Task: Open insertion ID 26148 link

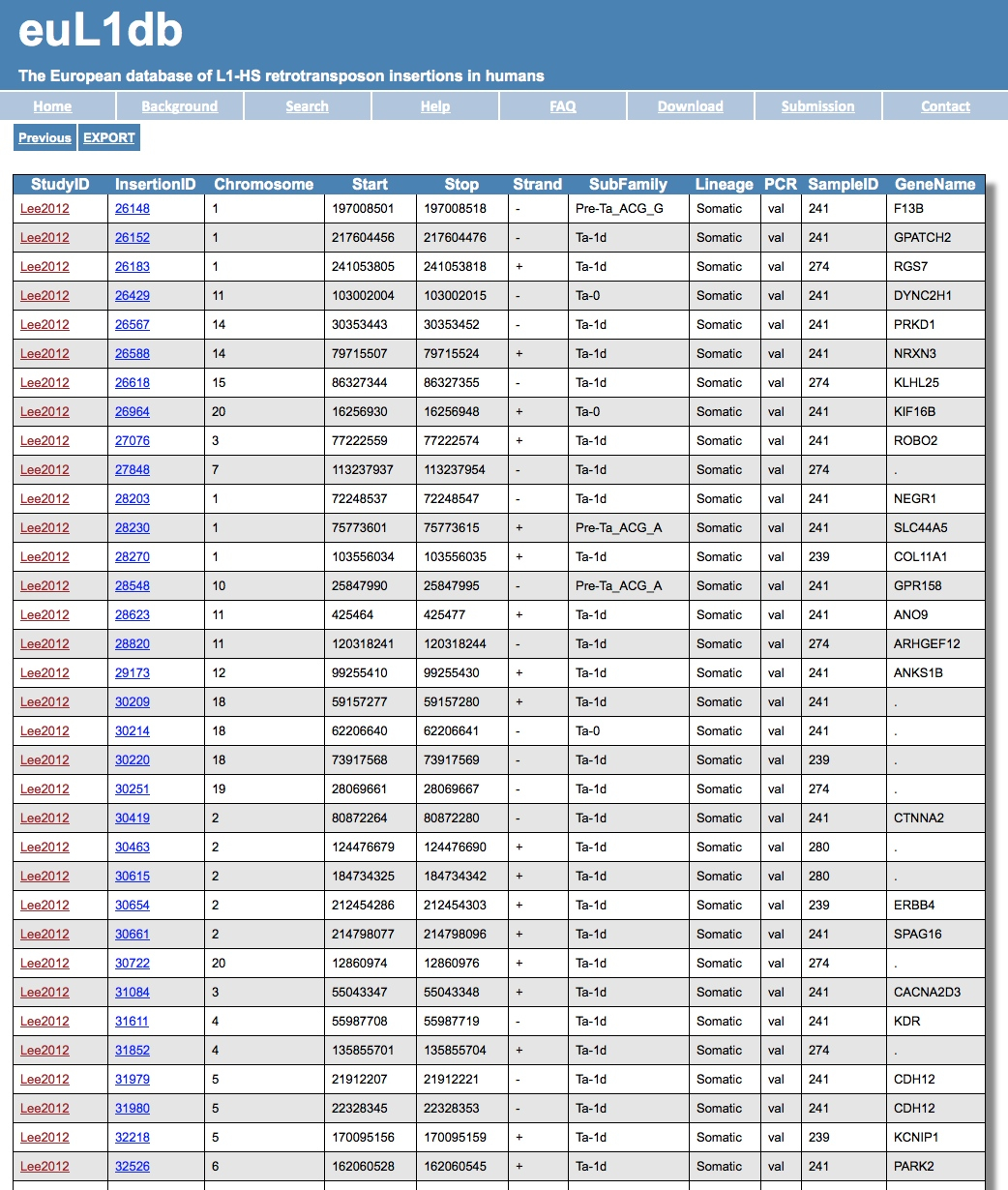Action: (x=133, y=208)
